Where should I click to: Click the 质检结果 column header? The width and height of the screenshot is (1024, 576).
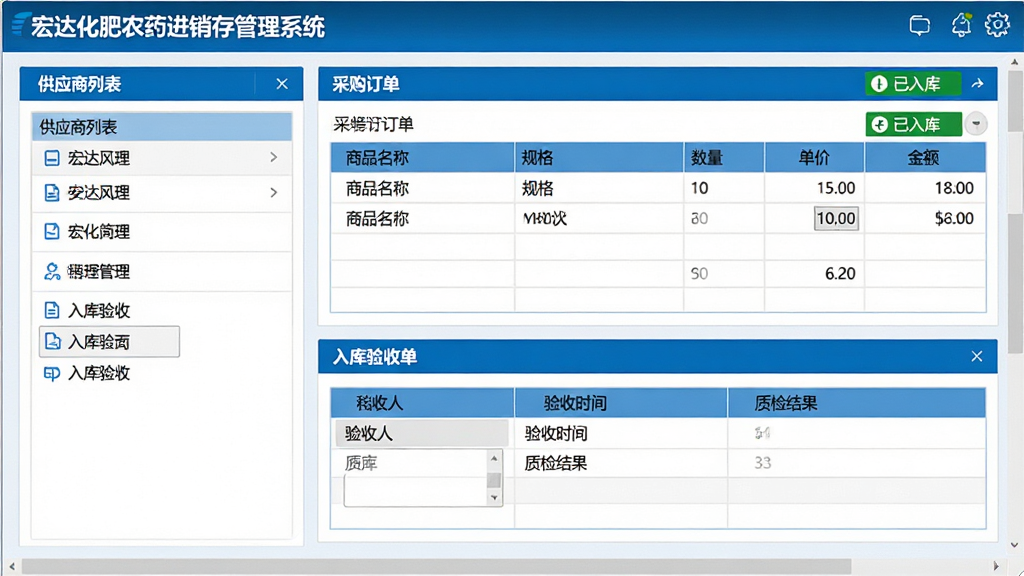(x=857, y=403)
